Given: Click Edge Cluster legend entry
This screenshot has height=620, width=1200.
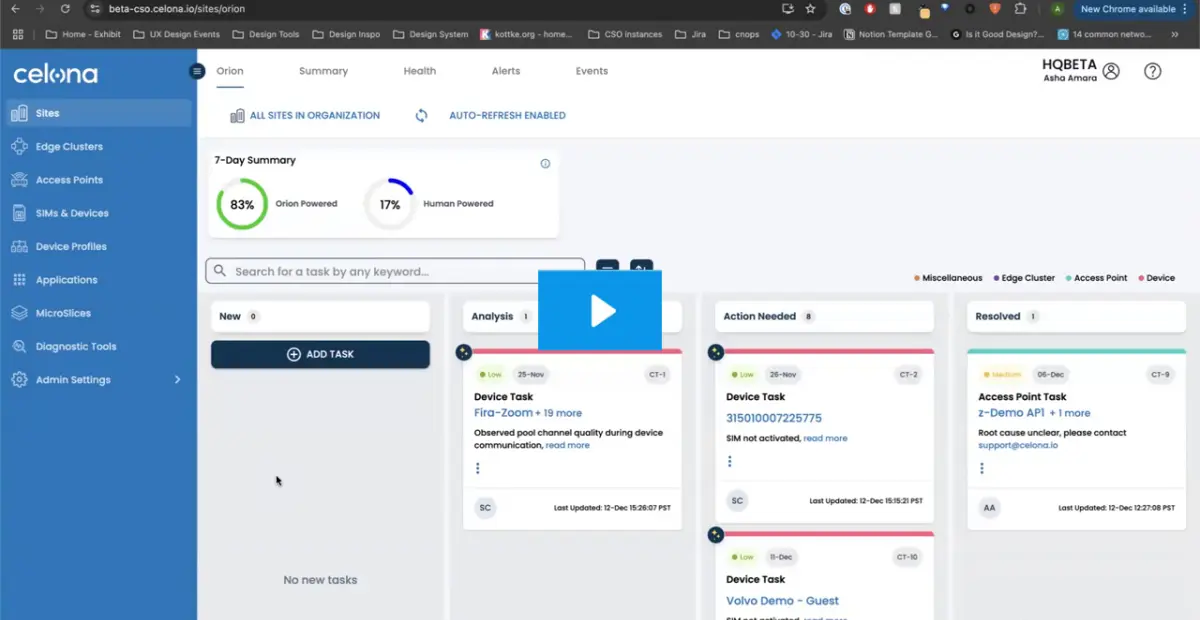Looking at the screenshot, I should click(1025, 278).
